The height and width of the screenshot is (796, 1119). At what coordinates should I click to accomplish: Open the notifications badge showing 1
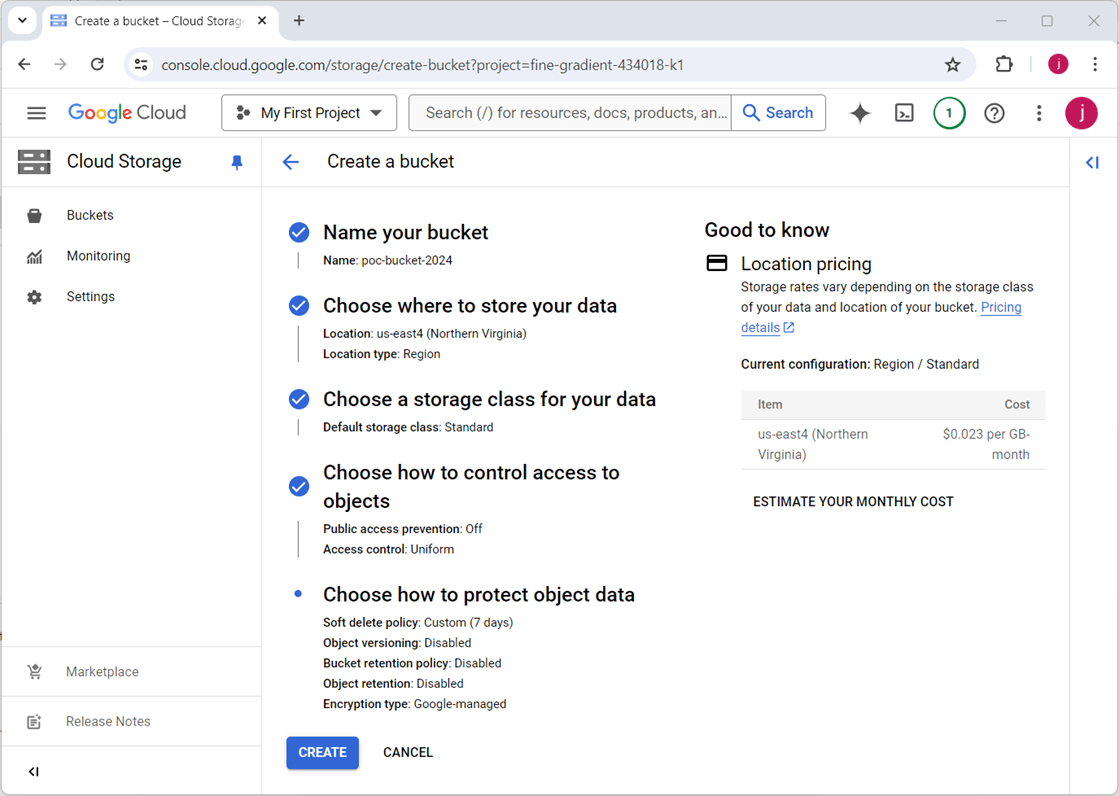tap(949, 113)
